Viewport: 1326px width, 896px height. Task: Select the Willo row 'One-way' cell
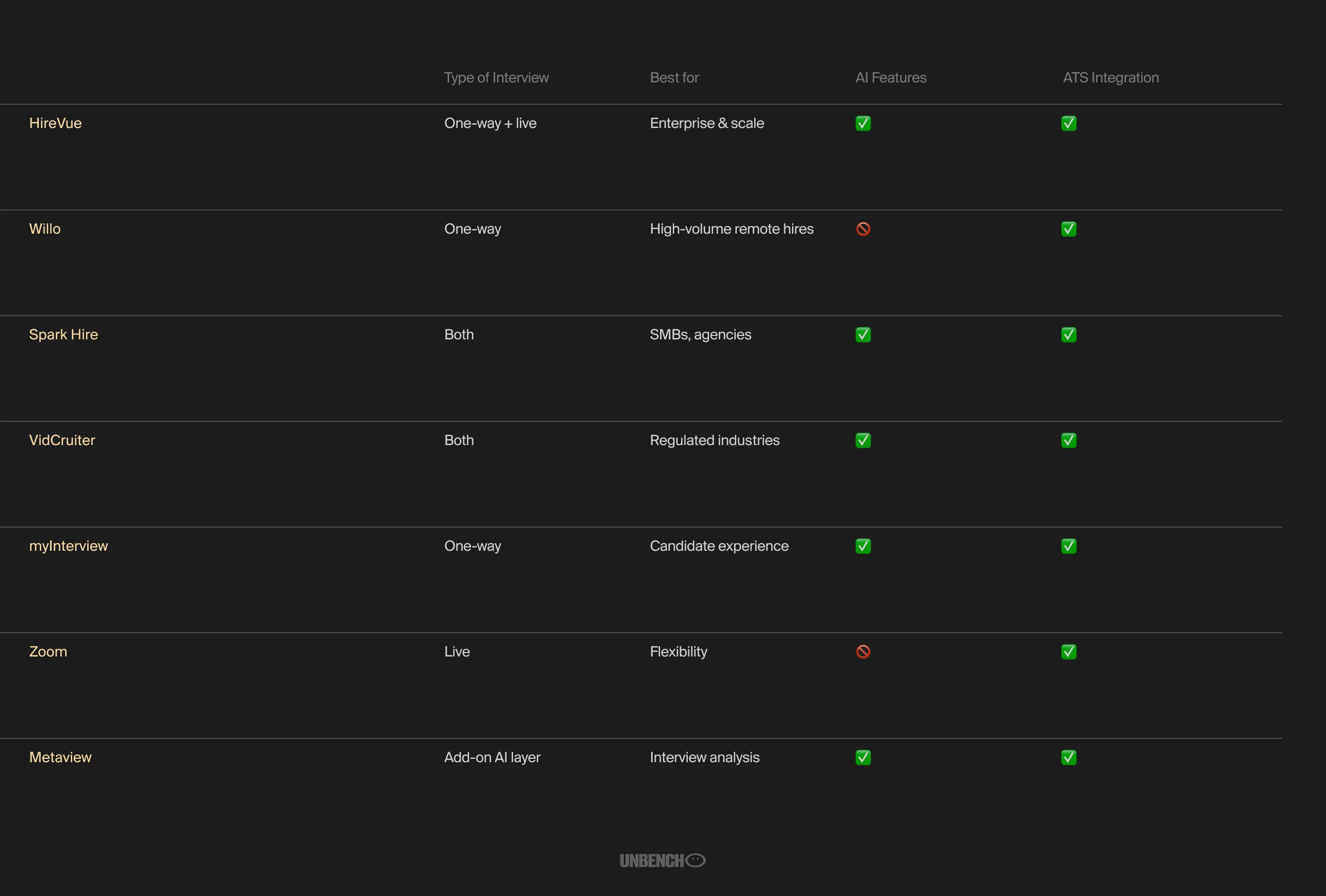coord(472,229)
